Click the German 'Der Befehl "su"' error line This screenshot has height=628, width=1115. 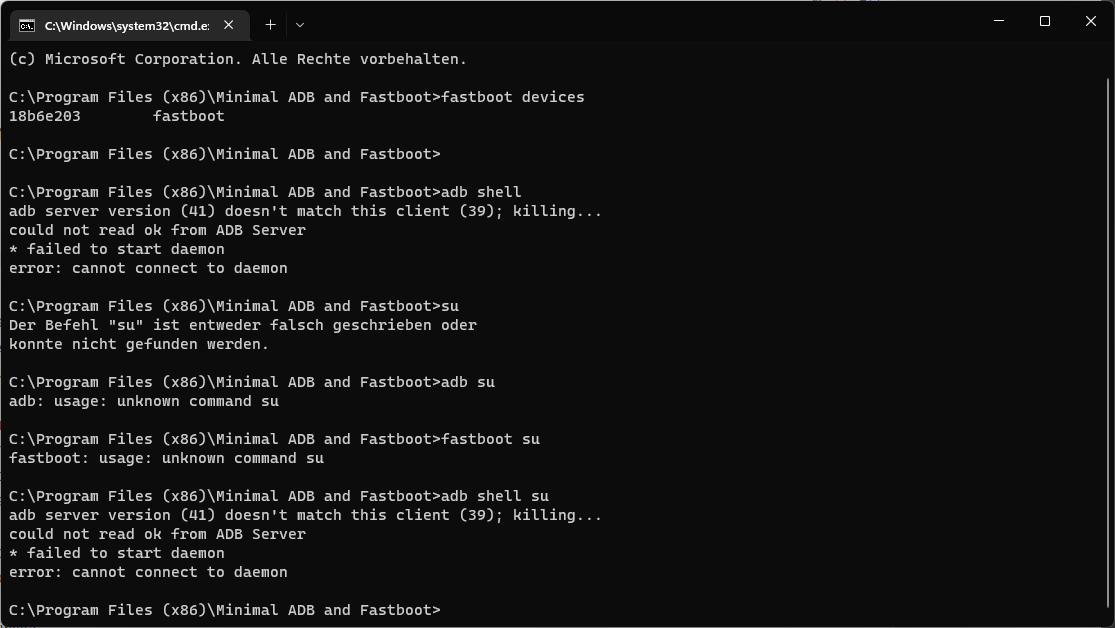(x=243, y=325)
